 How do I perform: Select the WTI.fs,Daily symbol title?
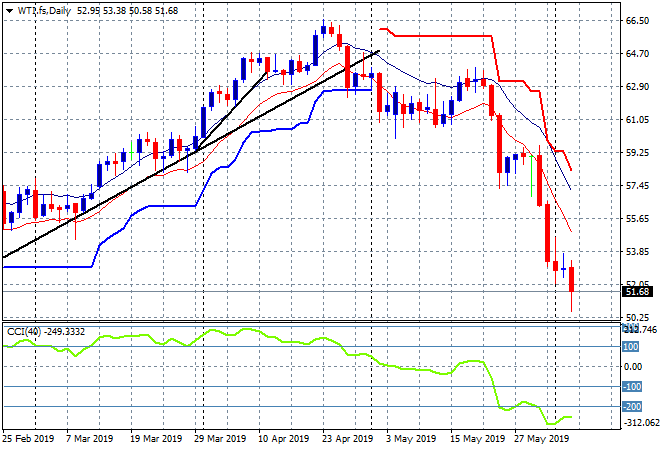(44, 11)
